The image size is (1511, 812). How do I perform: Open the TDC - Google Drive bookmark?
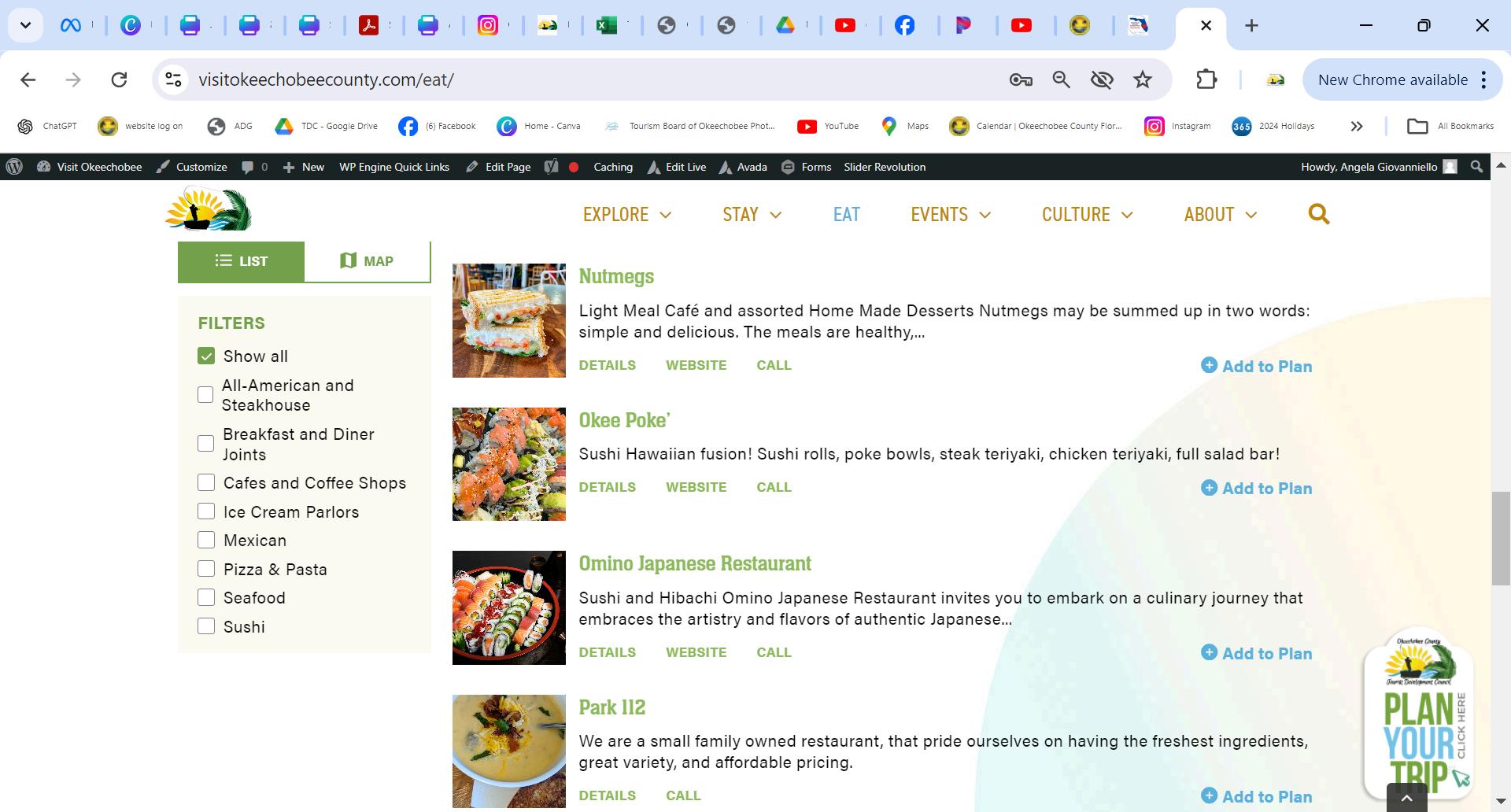[327, 126]
